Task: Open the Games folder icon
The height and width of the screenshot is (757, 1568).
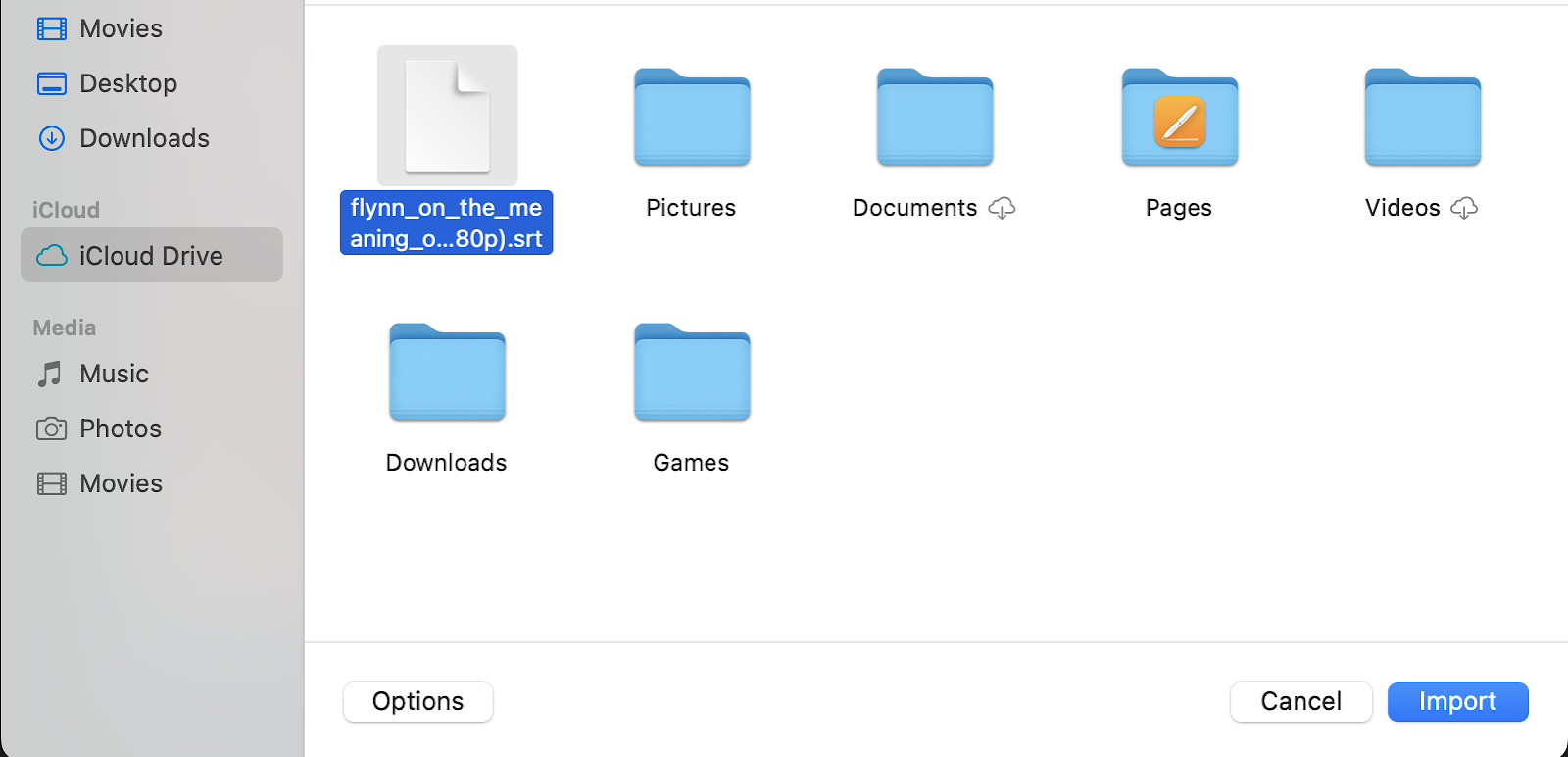Action: click(x=692, y=372)
